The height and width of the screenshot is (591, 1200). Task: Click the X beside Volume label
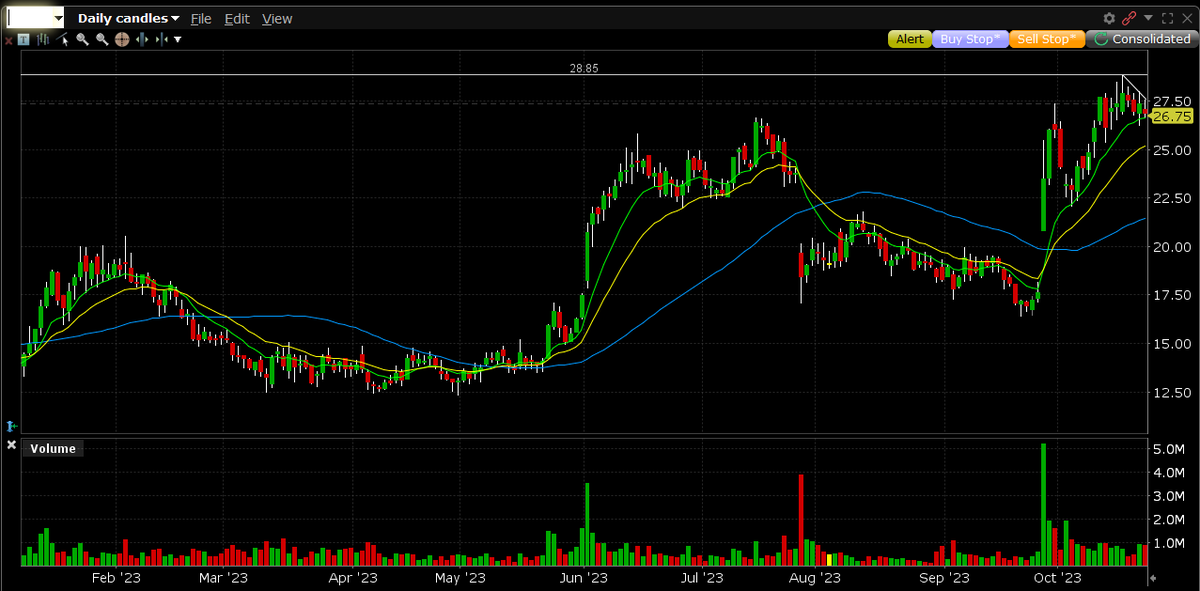[x=11, y=443]
